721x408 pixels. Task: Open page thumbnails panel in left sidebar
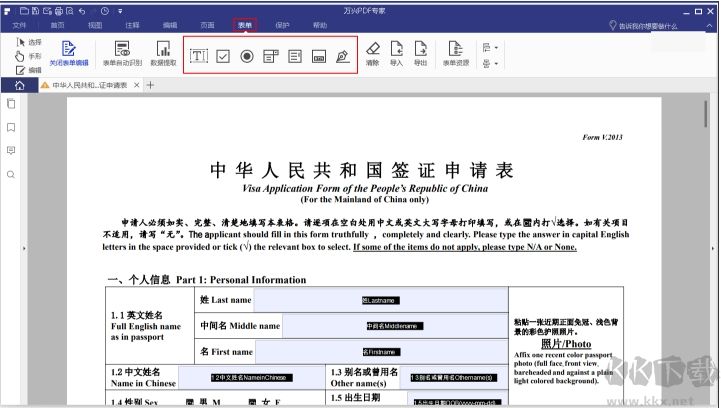(11, 103)
